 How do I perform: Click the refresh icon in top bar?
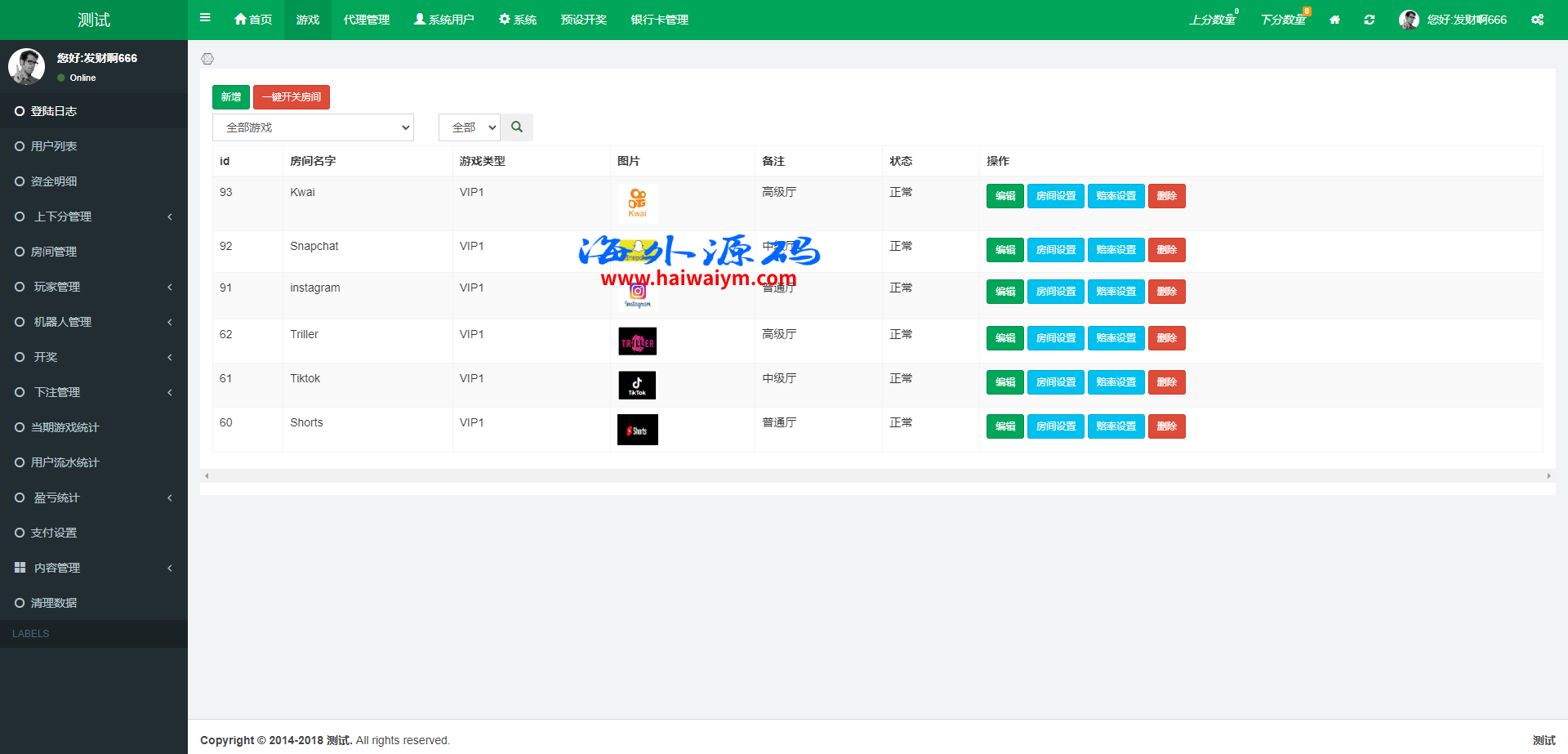coord(1370,20)
